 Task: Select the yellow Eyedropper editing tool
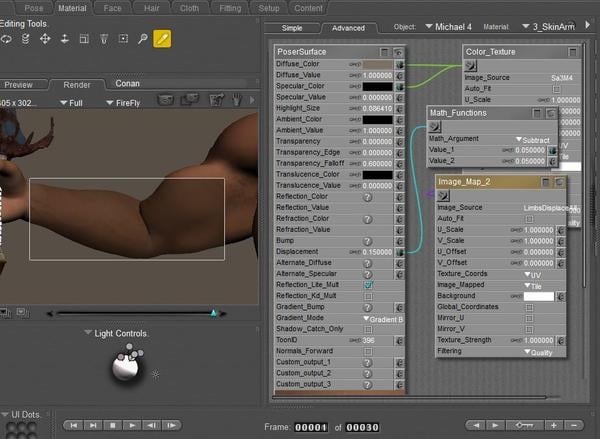click(162, 39)
